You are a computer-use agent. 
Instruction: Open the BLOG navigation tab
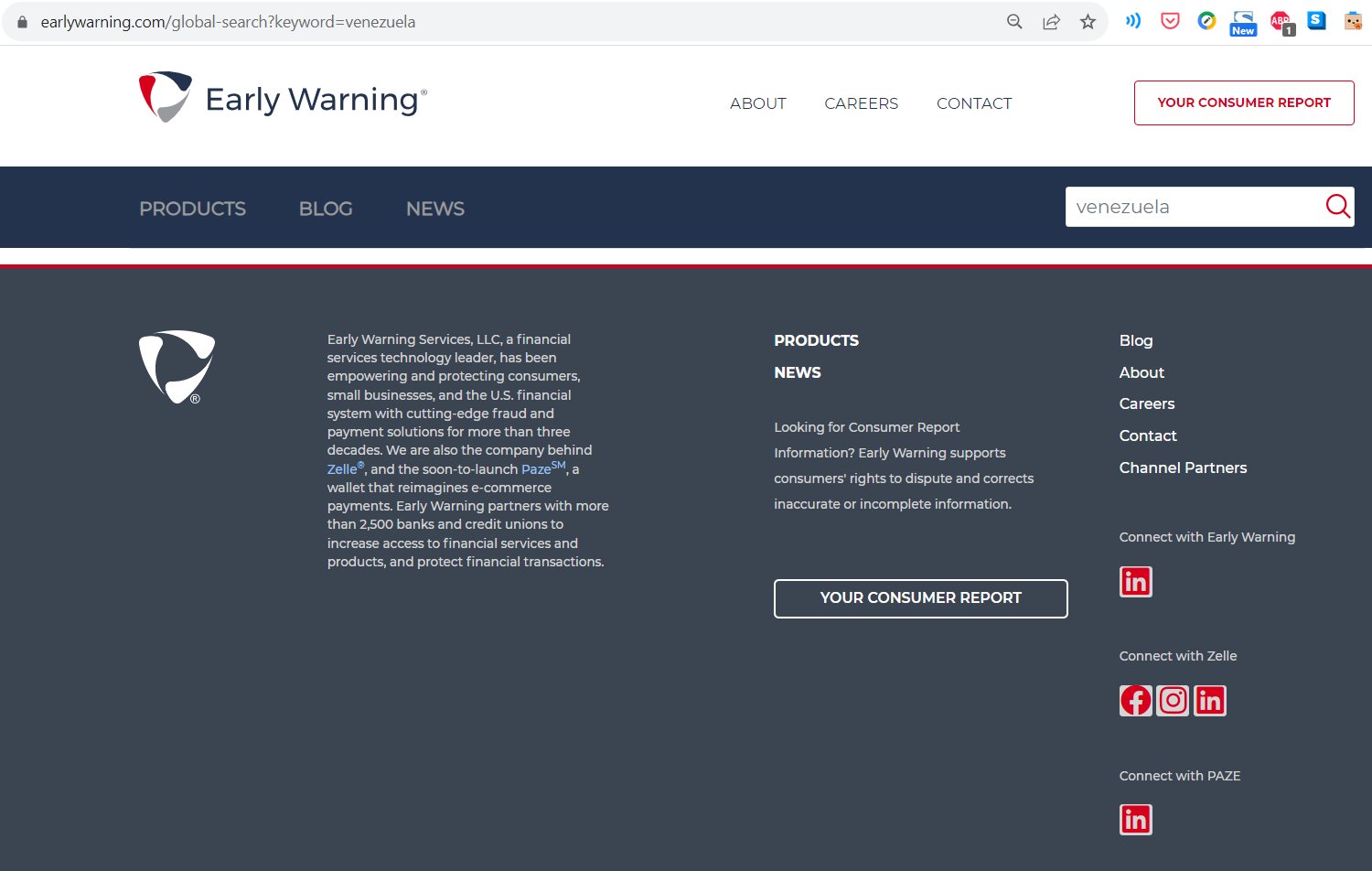[x=326, y=209]
